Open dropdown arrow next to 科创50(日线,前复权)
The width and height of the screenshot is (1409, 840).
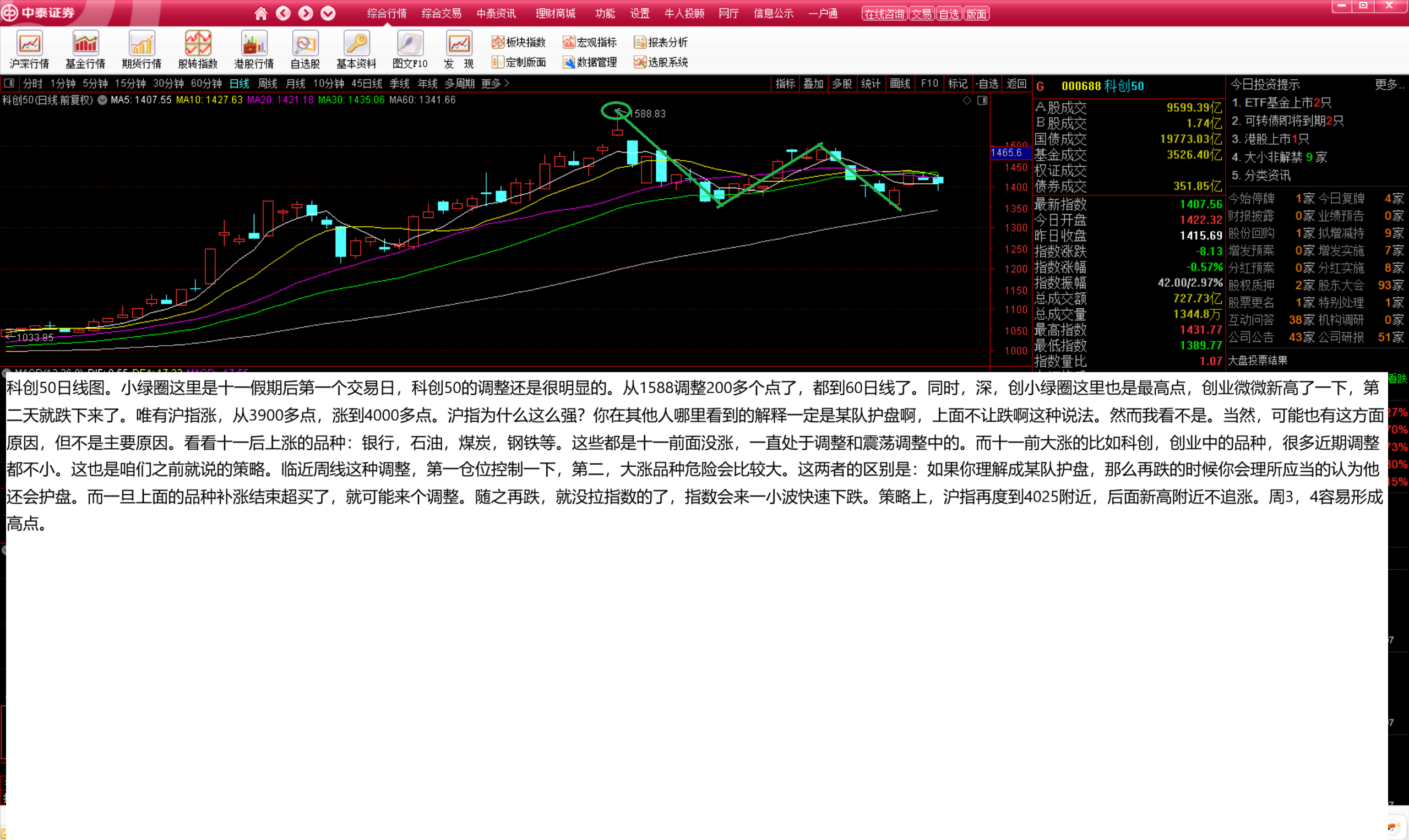point(102,100)
